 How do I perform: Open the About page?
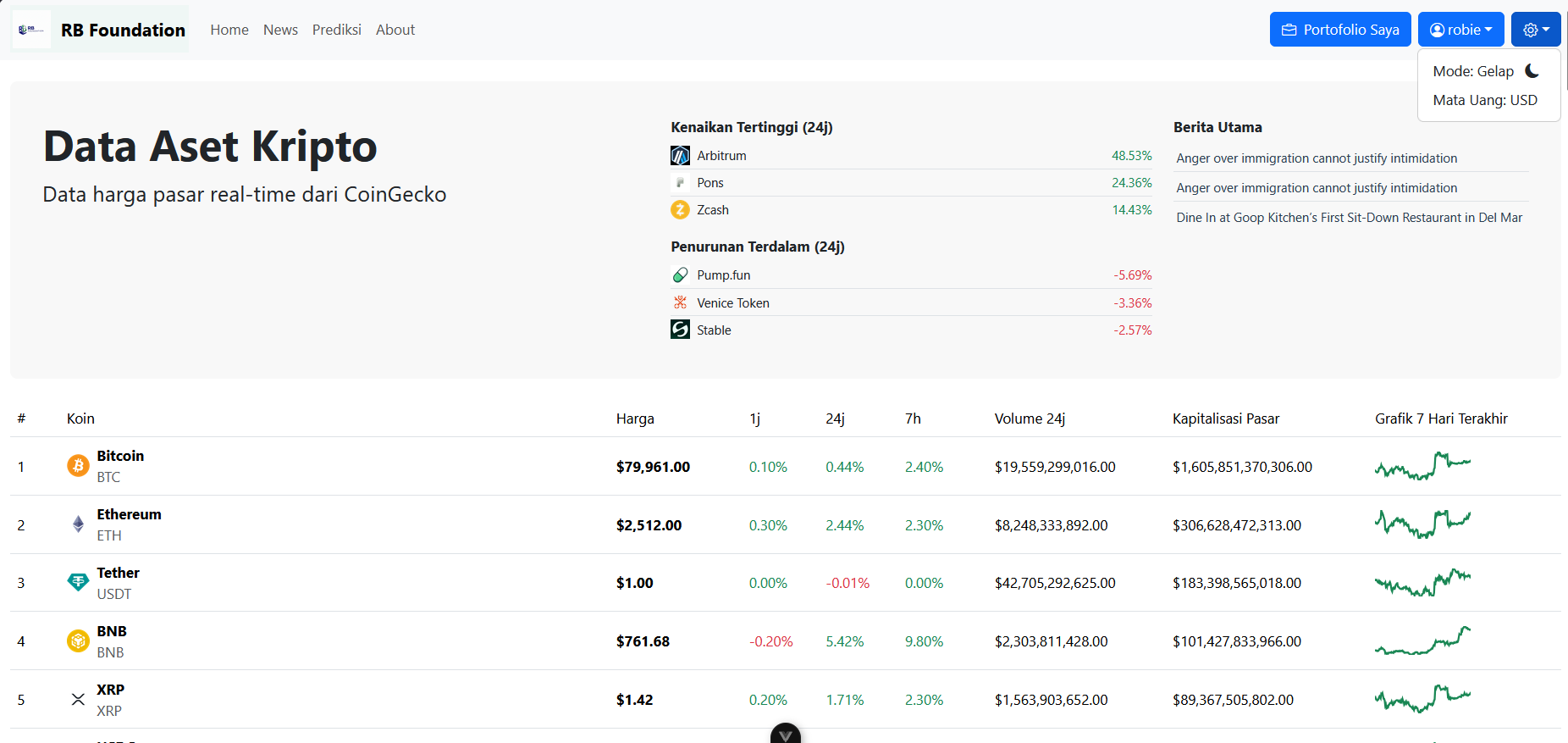coord(395,30)
